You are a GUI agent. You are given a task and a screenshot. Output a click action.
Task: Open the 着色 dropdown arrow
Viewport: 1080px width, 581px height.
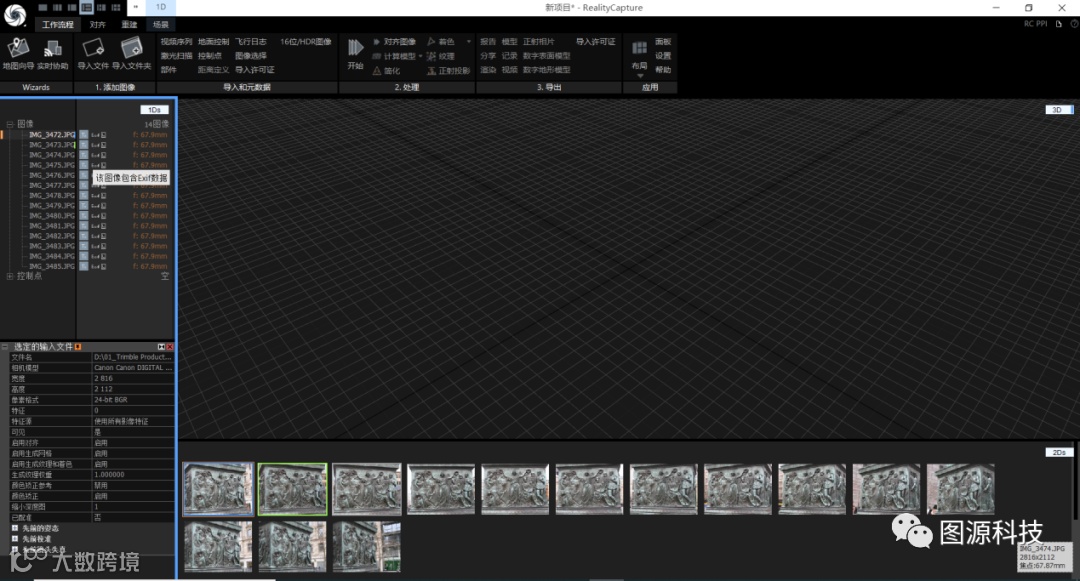pos(469,42)
